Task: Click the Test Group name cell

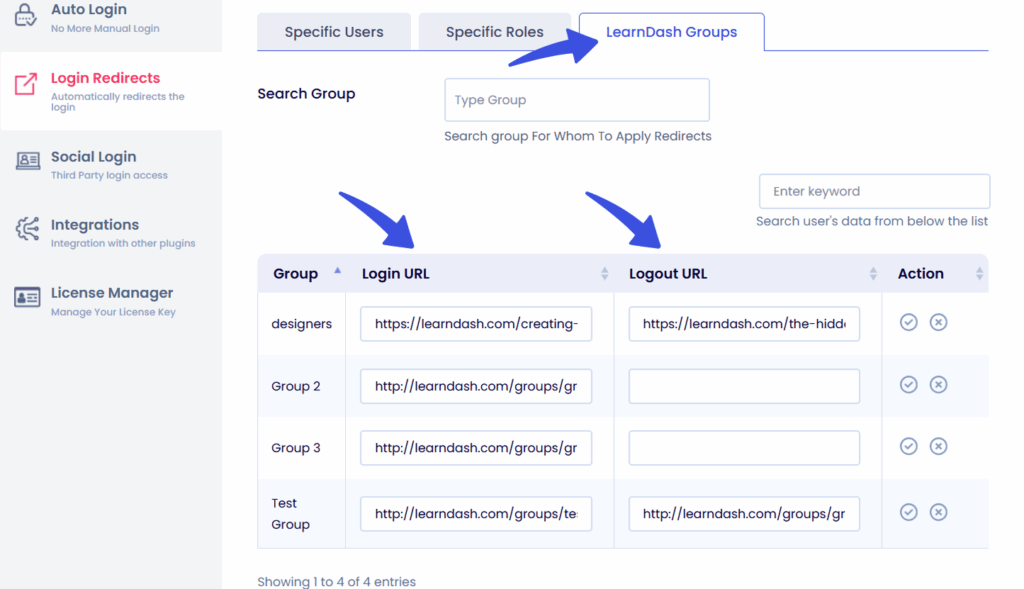Action: coord(302,514)
